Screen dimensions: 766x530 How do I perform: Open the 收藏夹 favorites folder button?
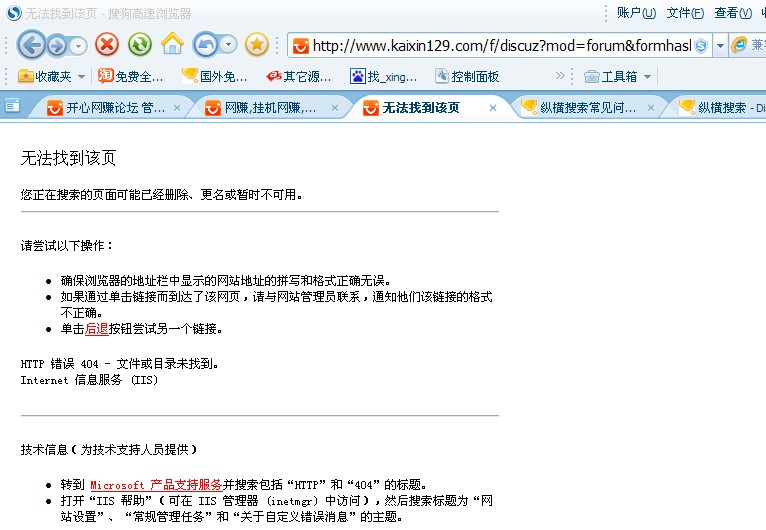45,76
